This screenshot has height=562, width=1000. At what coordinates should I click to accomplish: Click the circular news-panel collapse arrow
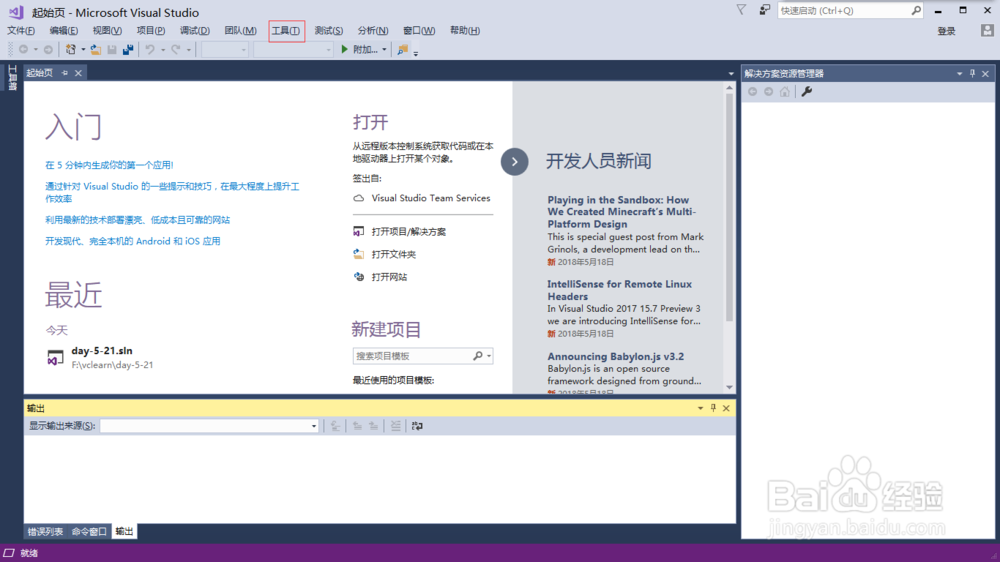pos(515,162)
